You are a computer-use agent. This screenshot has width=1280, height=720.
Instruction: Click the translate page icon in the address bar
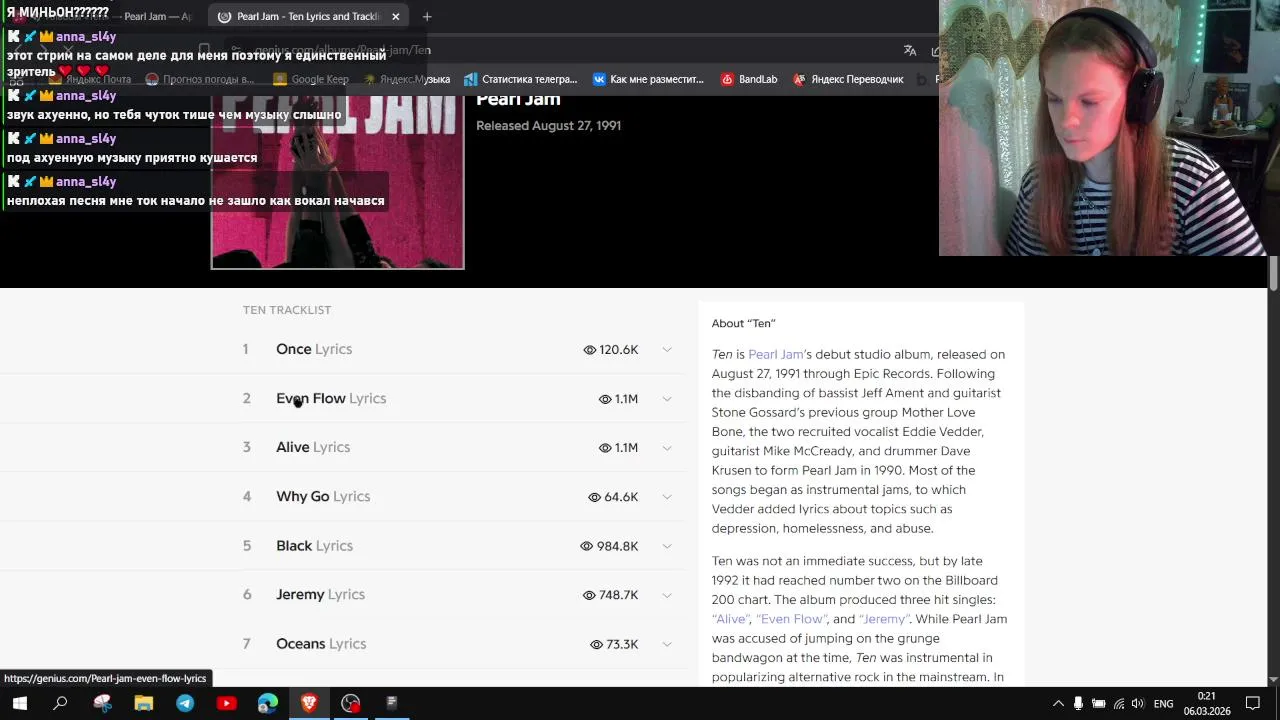coord(910,50)
